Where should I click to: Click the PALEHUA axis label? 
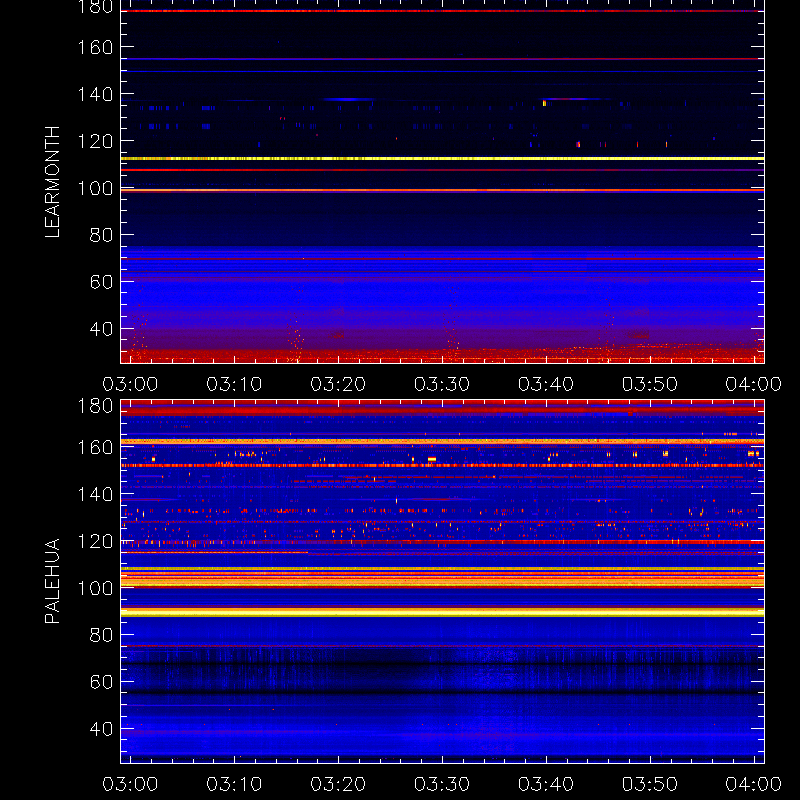click(x=53, y=581)
